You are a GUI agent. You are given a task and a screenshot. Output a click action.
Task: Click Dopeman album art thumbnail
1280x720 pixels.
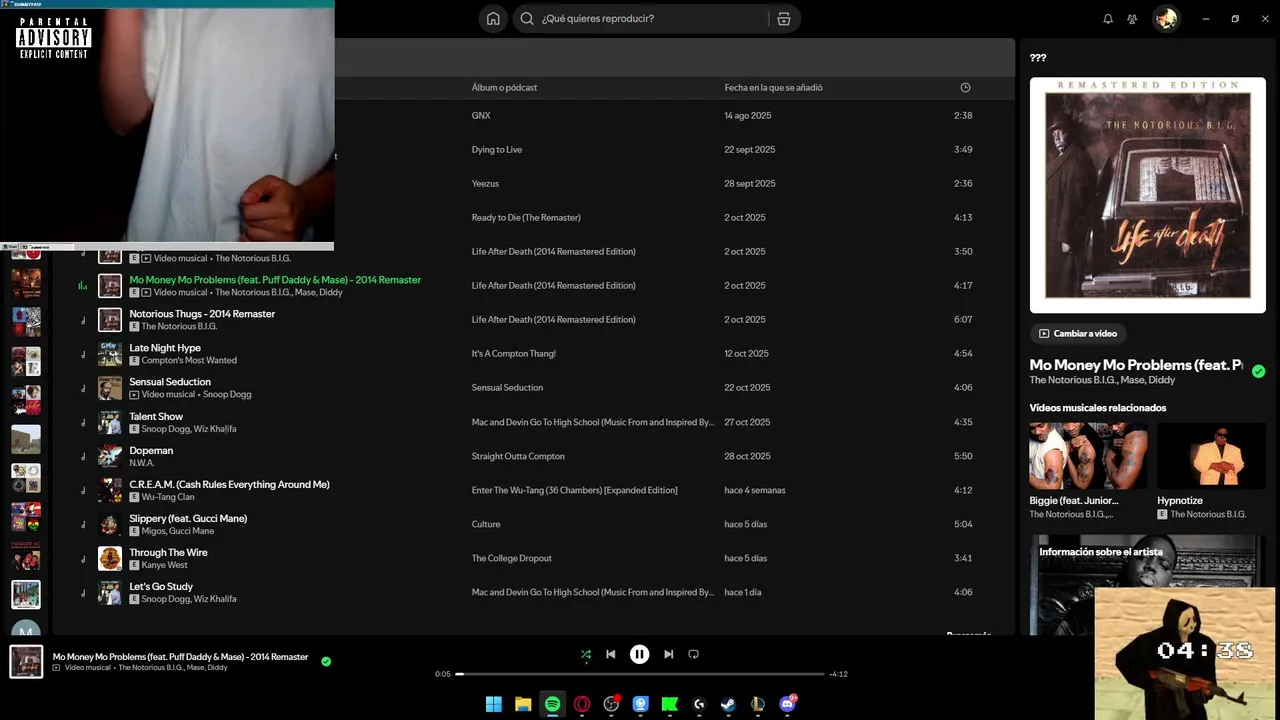(x=110, y=456)
